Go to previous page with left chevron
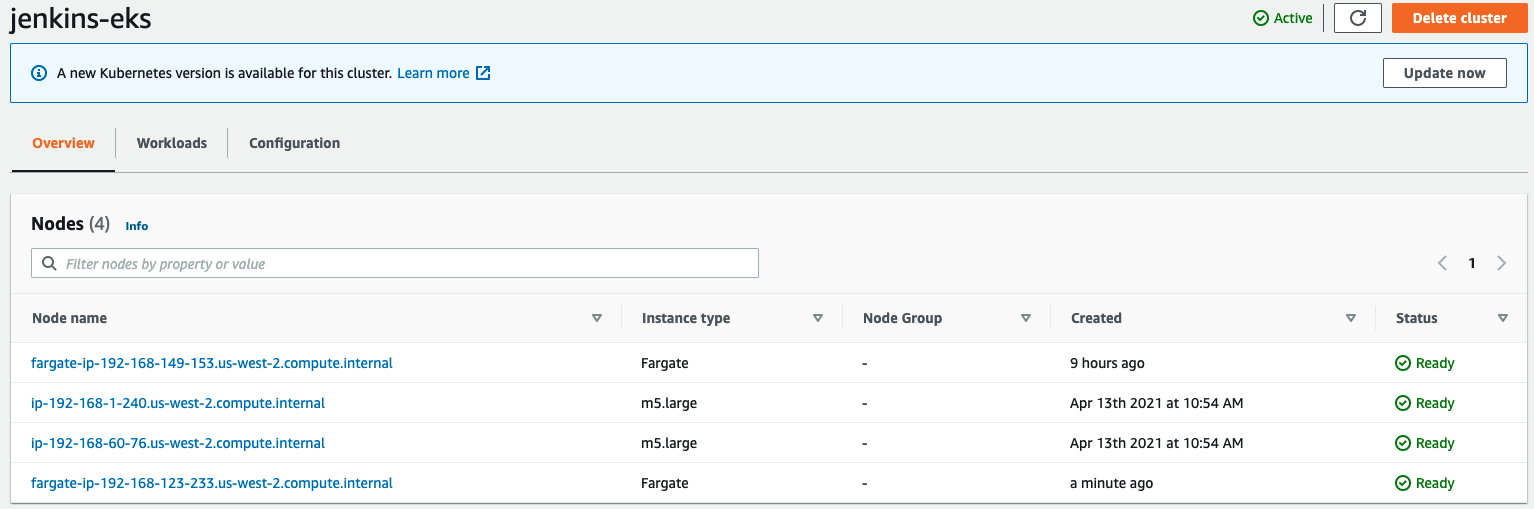Image resolution: width=1534 pixels, height=509 pixels. pyautogui.click(x=1442, y=264)
